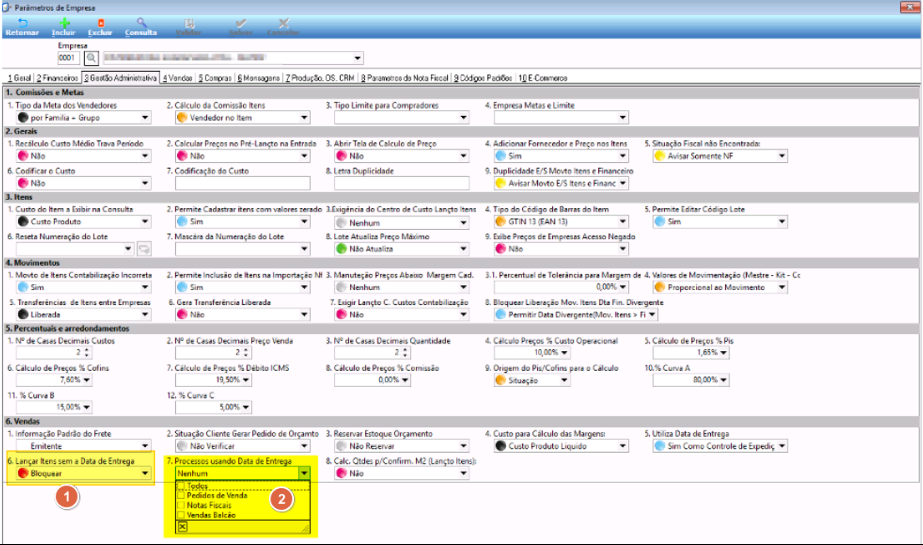Image resolution: width=923 pixels, height=545 pixels.
Task: Switch to the 4 Vendas tab
Action: [178, 78]
